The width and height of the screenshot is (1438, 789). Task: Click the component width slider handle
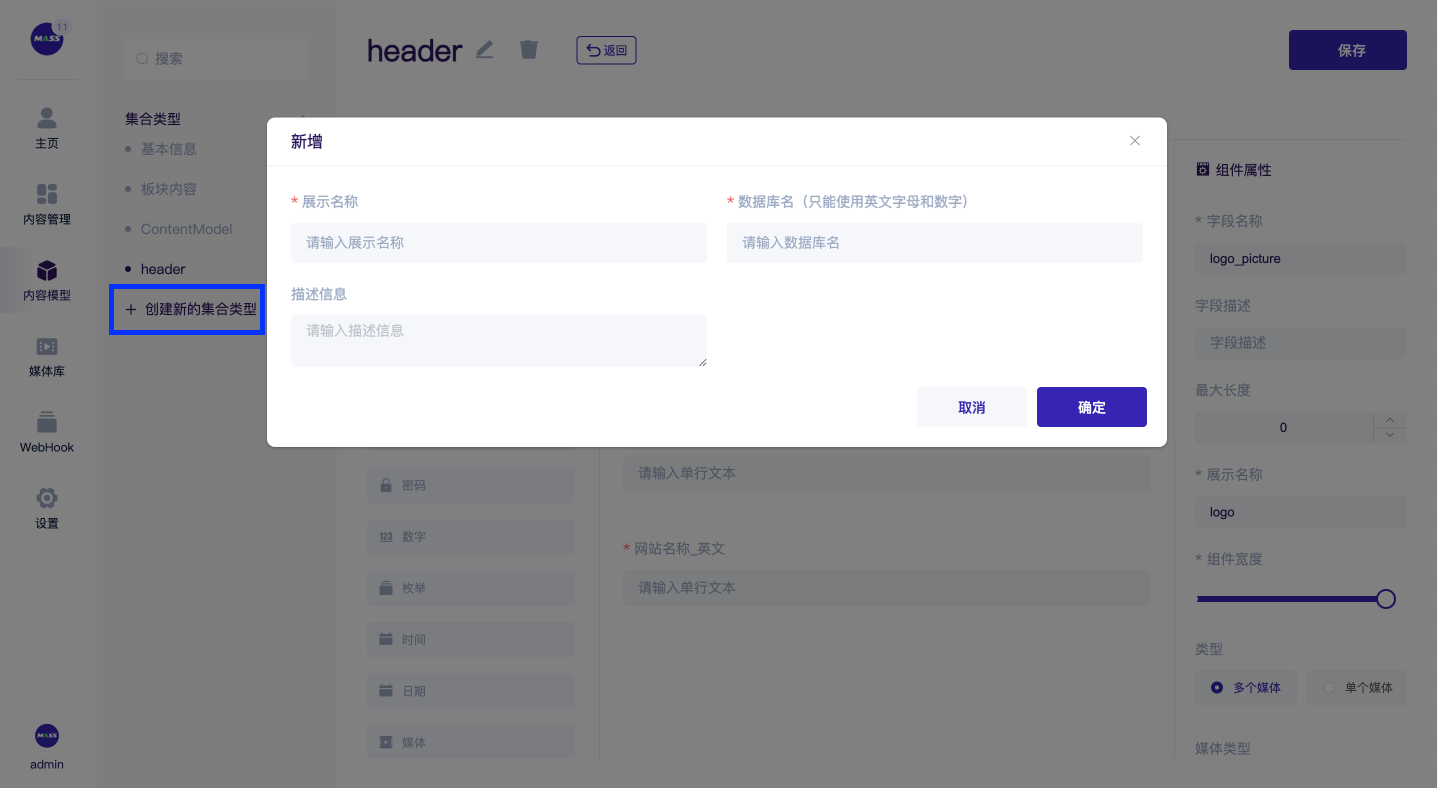1385,599
